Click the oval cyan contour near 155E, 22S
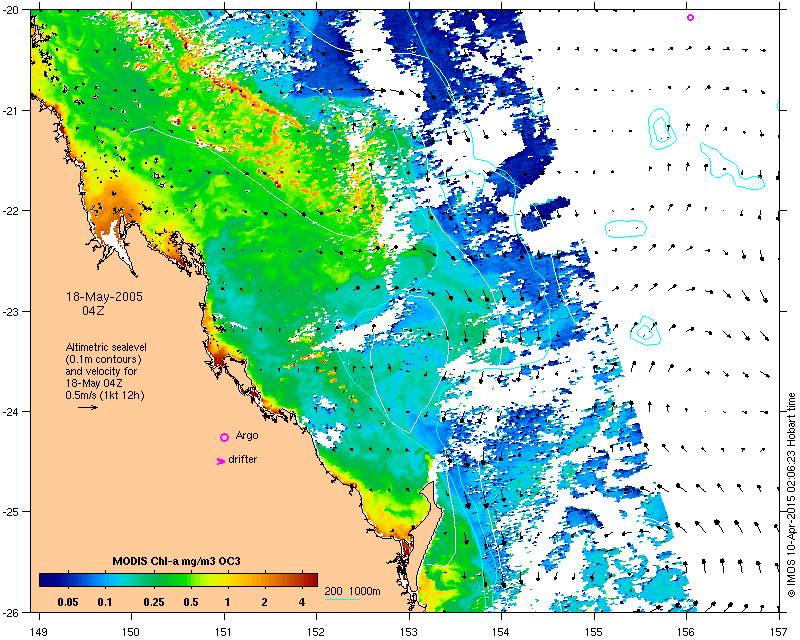800x640 pixels. point(626,228)
